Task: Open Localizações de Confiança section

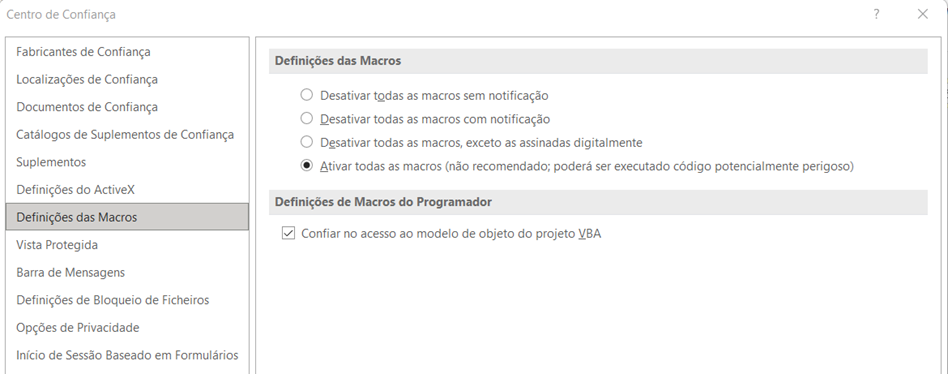Action: [x=127, y=79]
